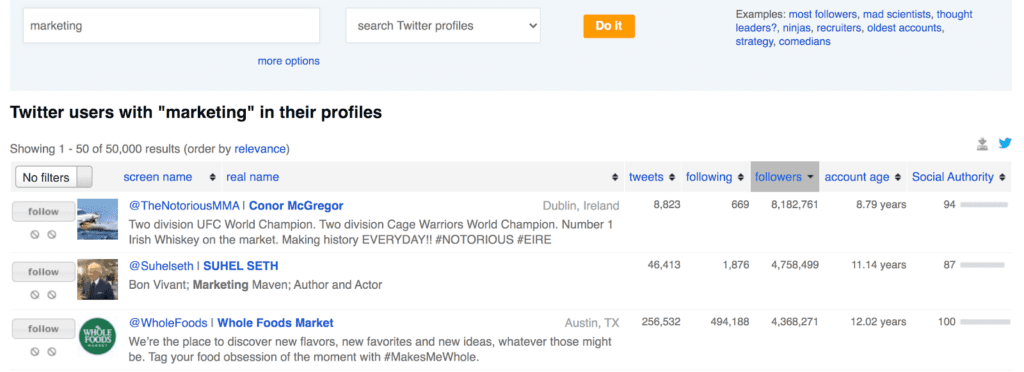Open the strategy example link
This screenshot has height=372, width=1024.
[755, 42]
